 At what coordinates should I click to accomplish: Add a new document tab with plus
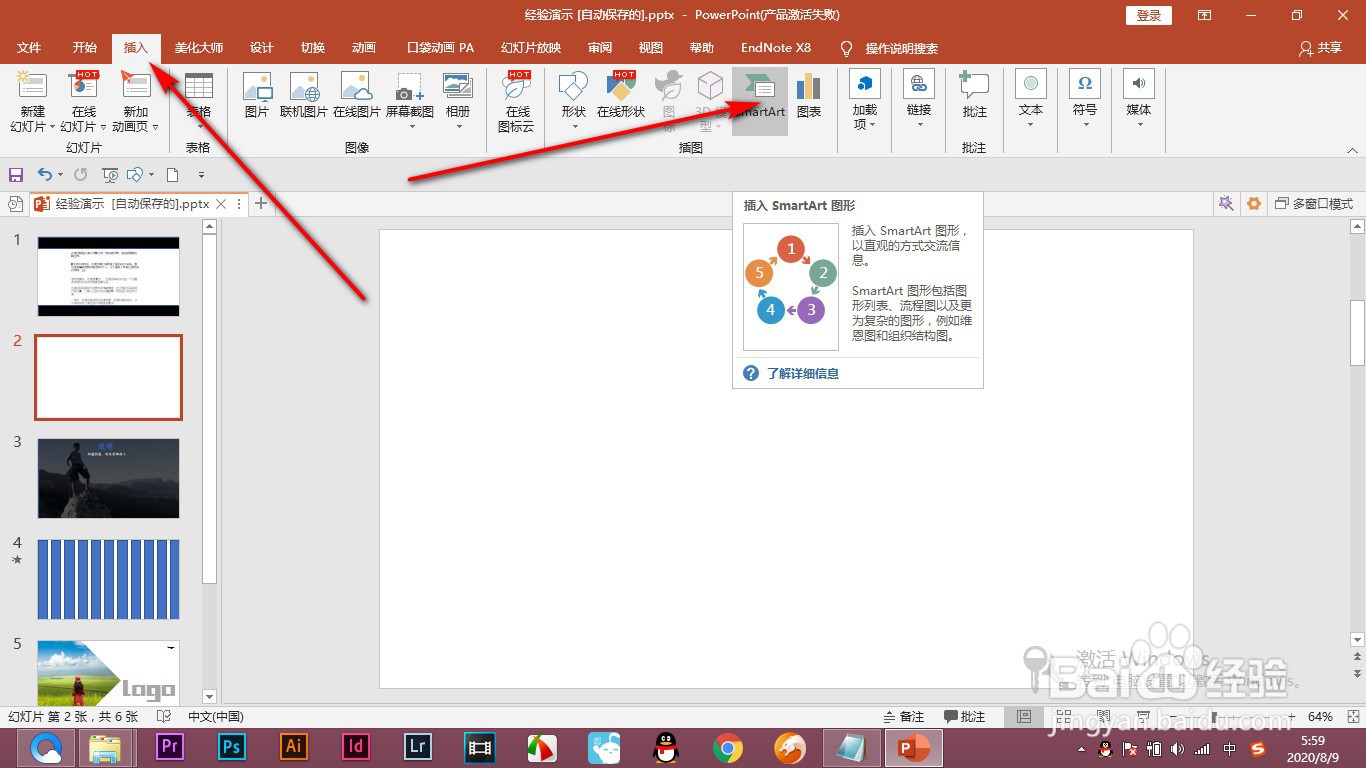point(261,203)
